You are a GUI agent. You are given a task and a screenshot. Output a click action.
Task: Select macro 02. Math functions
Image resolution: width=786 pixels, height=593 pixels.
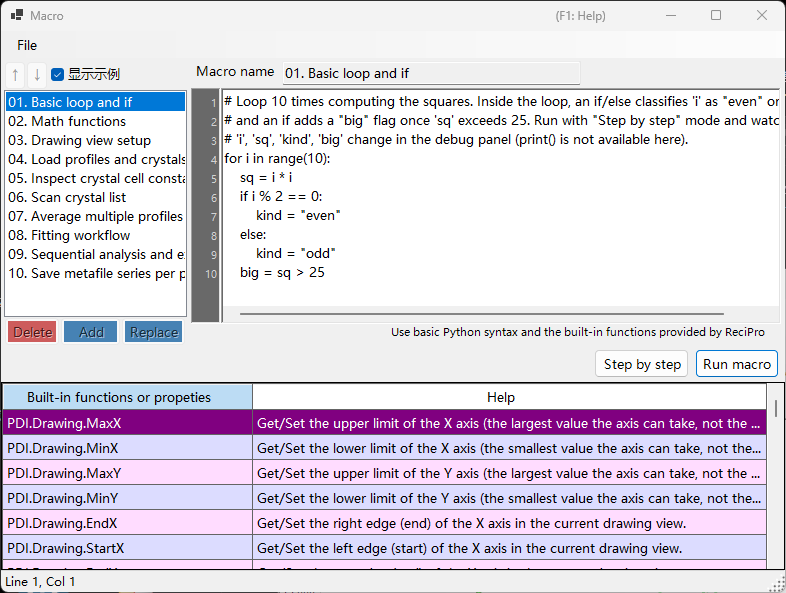[x=96, y=121]
